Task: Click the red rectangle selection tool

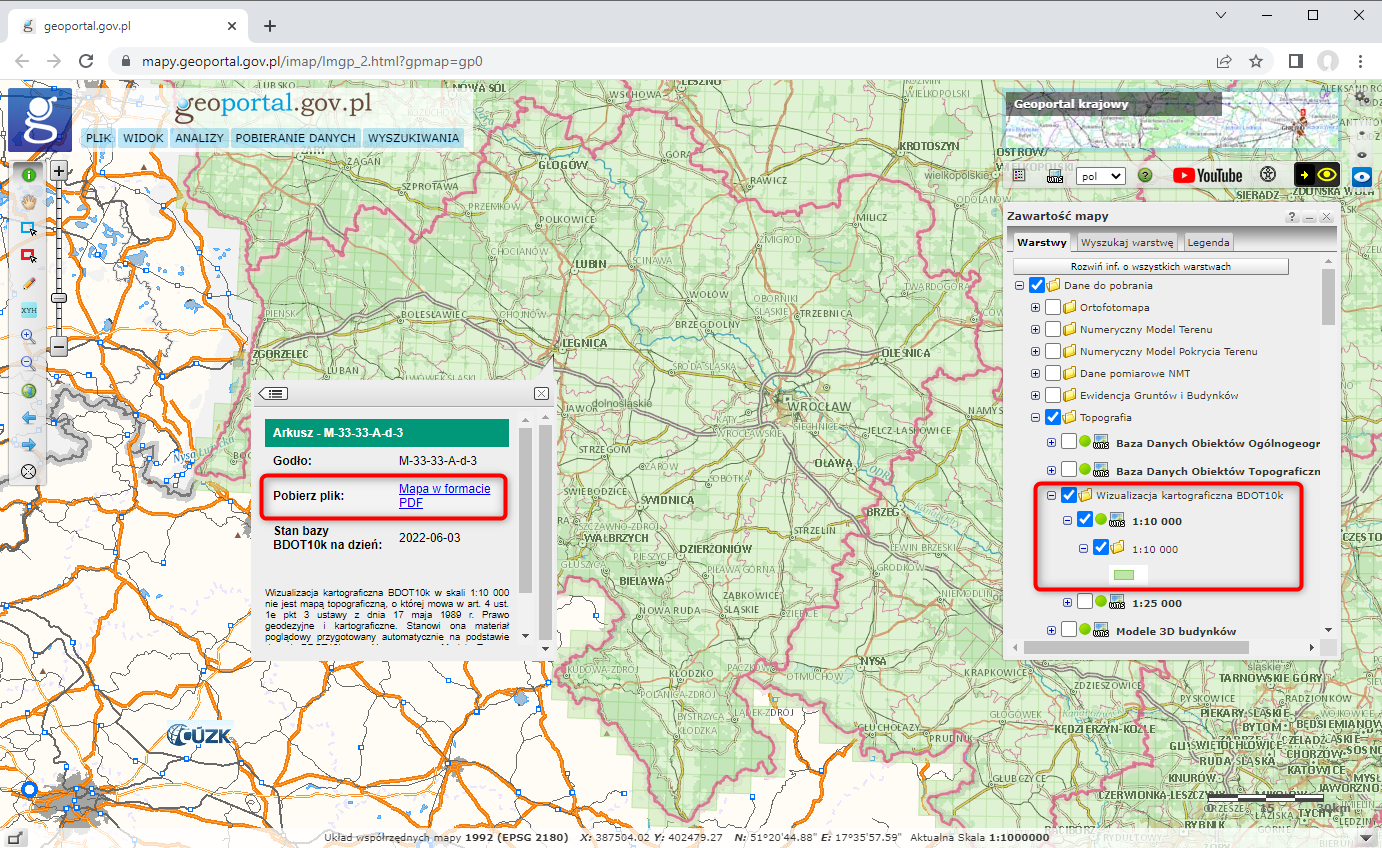Action: tap(29, 256)
